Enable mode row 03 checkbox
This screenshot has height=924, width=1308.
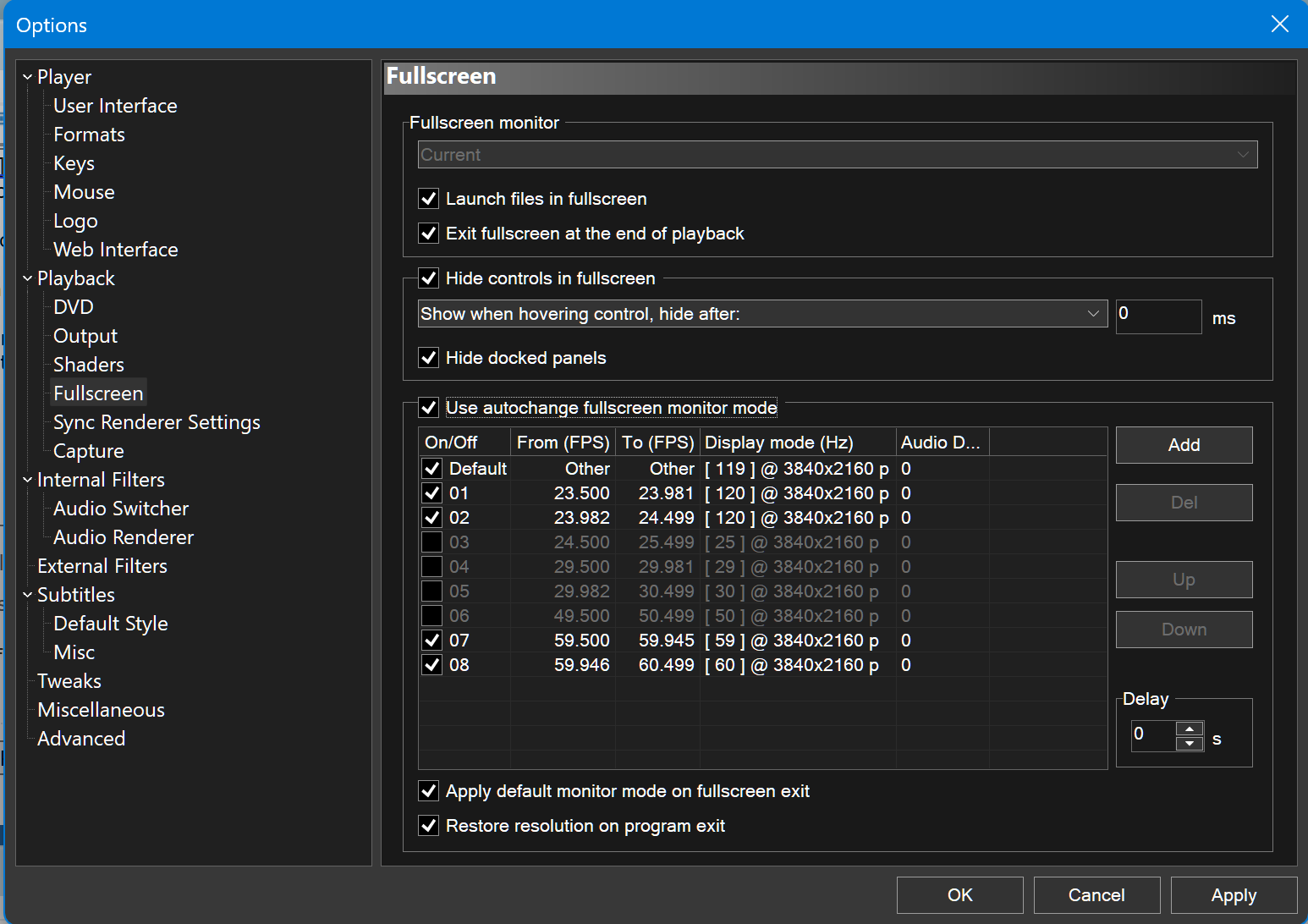pos(432,542)
